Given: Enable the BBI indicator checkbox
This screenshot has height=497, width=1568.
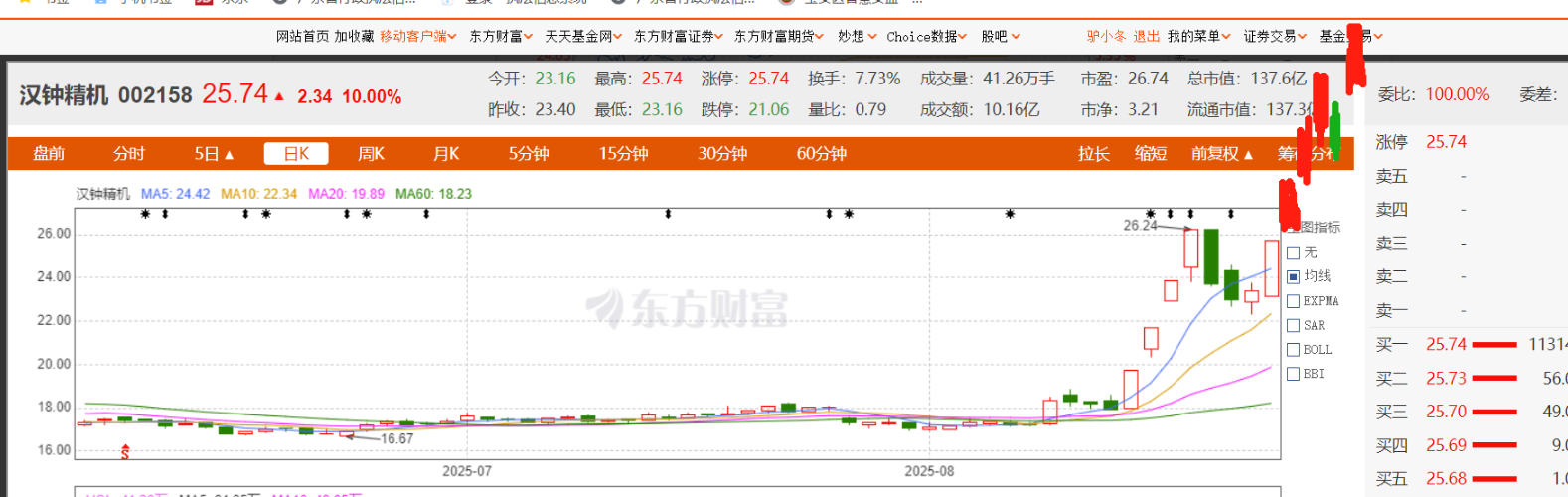Looking at the screenshot, I should (1294, 374).
